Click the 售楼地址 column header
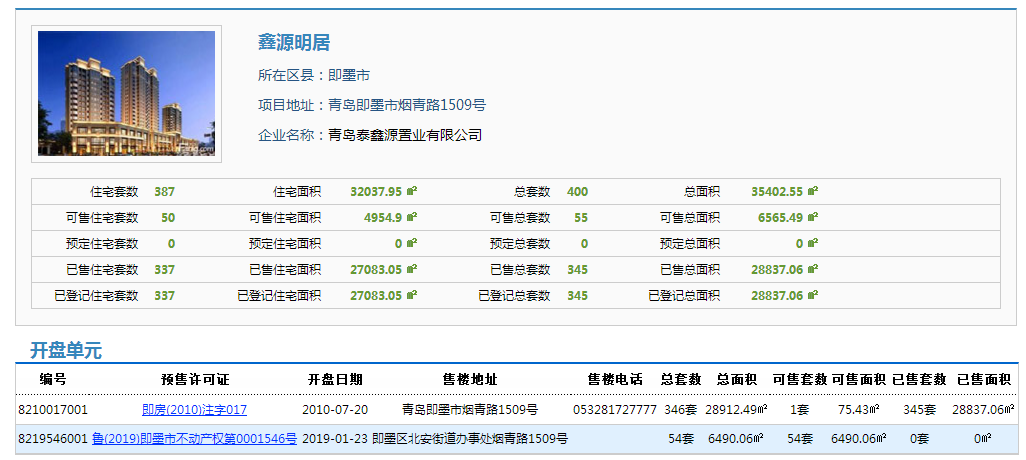The width and height of the screenshot is (1026, 460). 470,380
